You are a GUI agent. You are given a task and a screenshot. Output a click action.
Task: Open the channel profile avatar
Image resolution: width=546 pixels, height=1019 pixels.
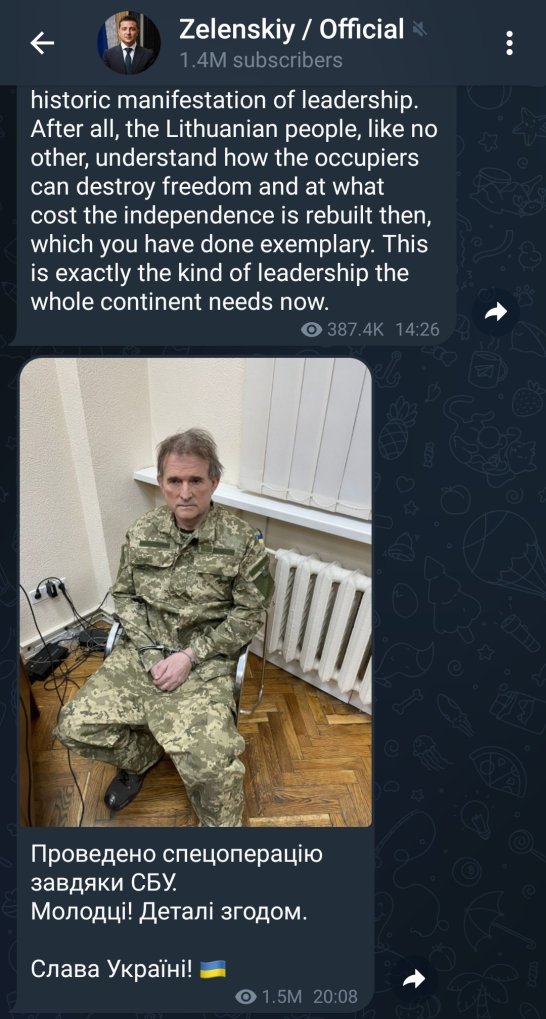(x=129, y=43)
